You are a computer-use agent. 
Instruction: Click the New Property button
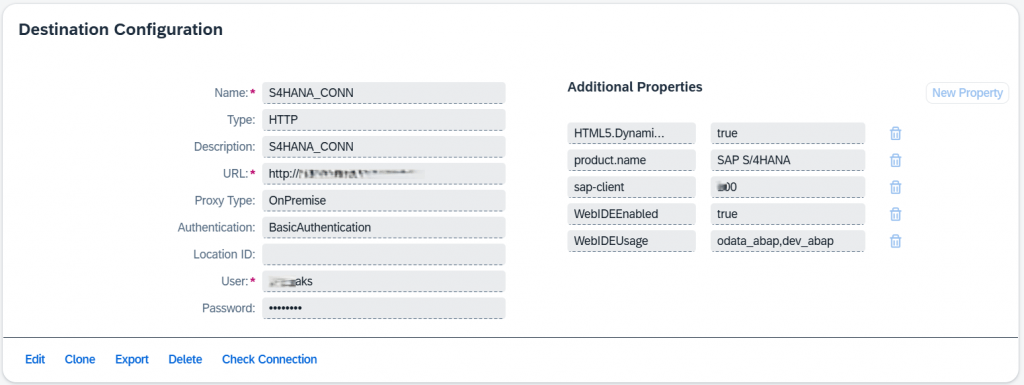point(967,93)
